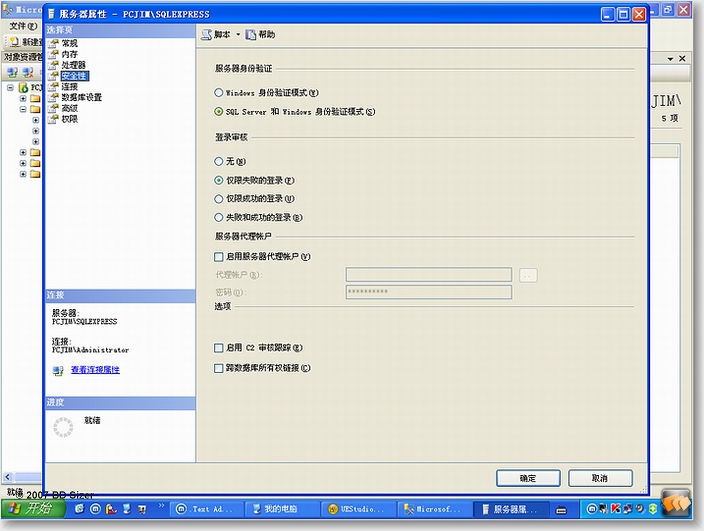Viewport: 704px width, 531px height.
Task: Select 失败和成功的登录 audit option
Action: (x=219, y=217)
